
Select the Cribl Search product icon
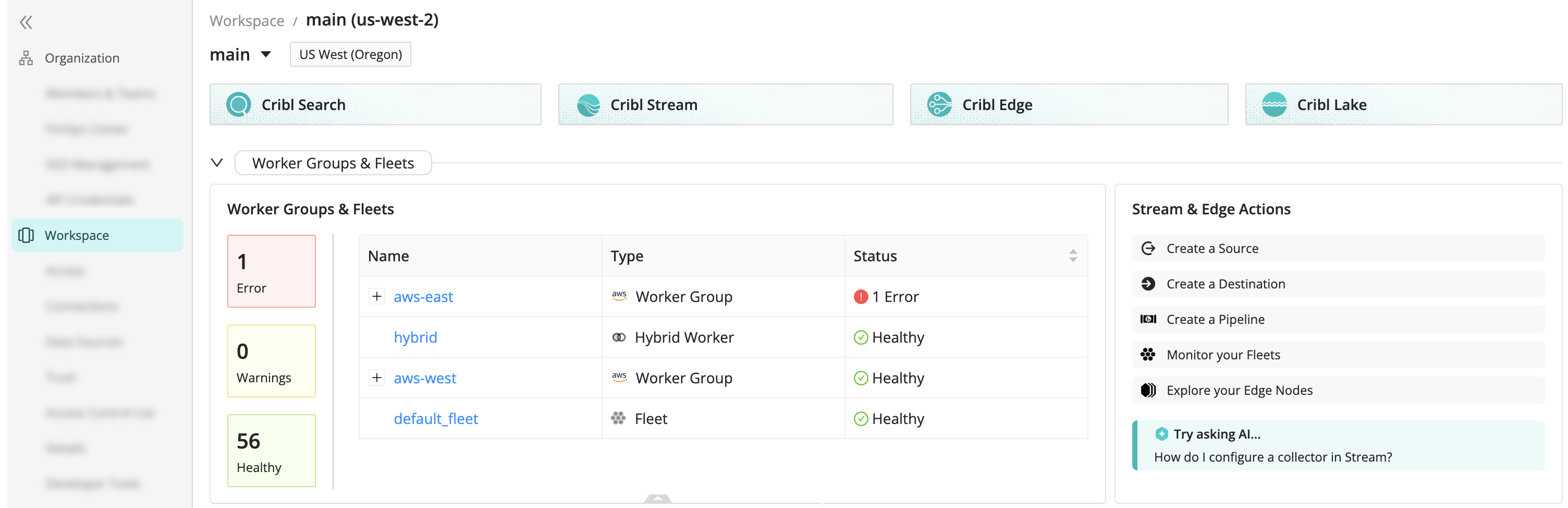pyautogui.click(x=239, y=104)
